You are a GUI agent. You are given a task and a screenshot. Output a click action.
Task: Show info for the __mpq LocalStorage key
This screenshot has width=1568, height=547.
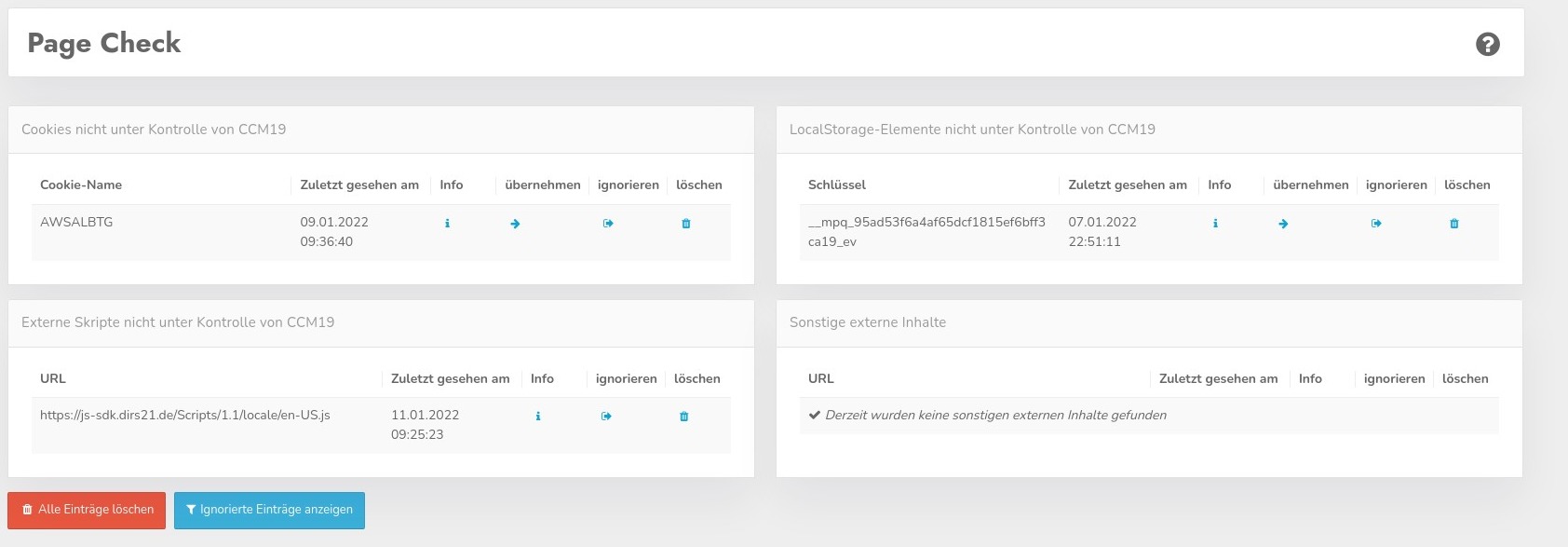pos(1215,224)
